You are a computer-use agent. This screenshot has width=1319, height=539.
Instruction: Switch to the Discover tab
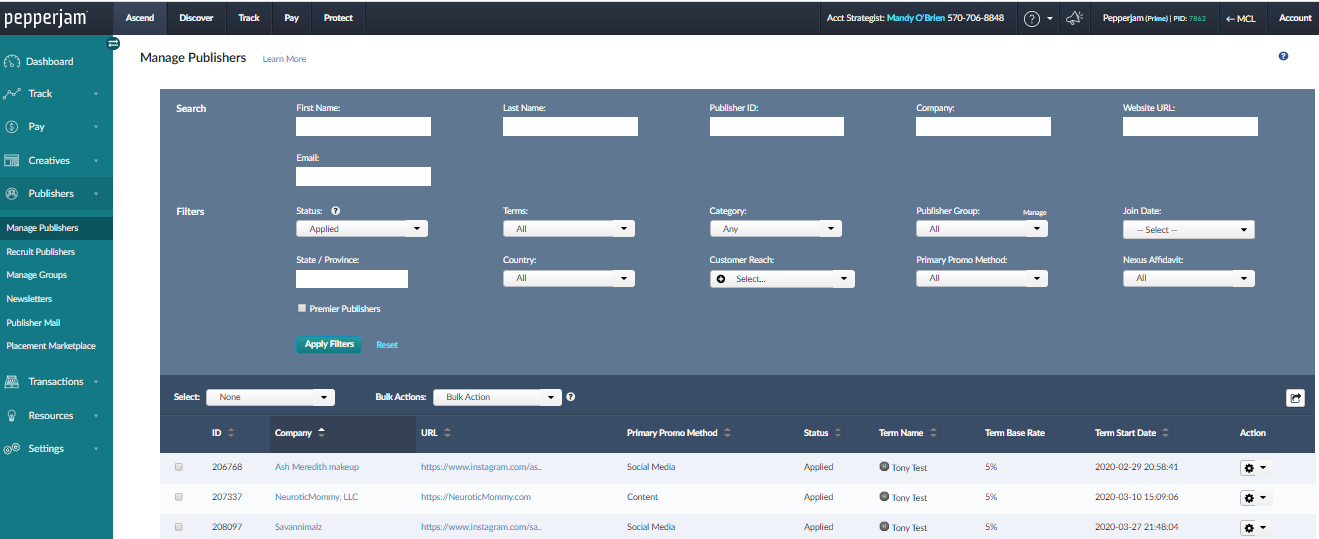196,18
